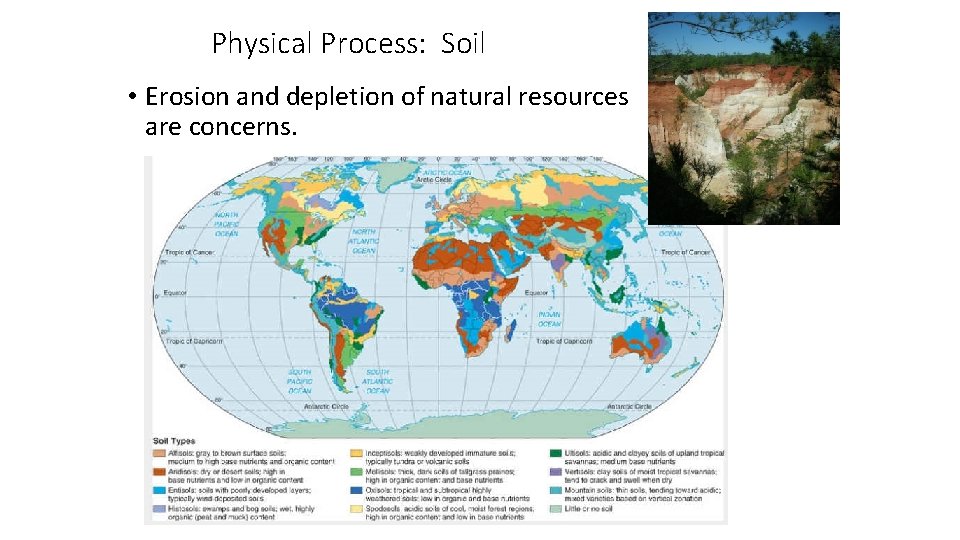
Task: Click 'Equator' label beside Indian Ocean
Action: point(536,293)
